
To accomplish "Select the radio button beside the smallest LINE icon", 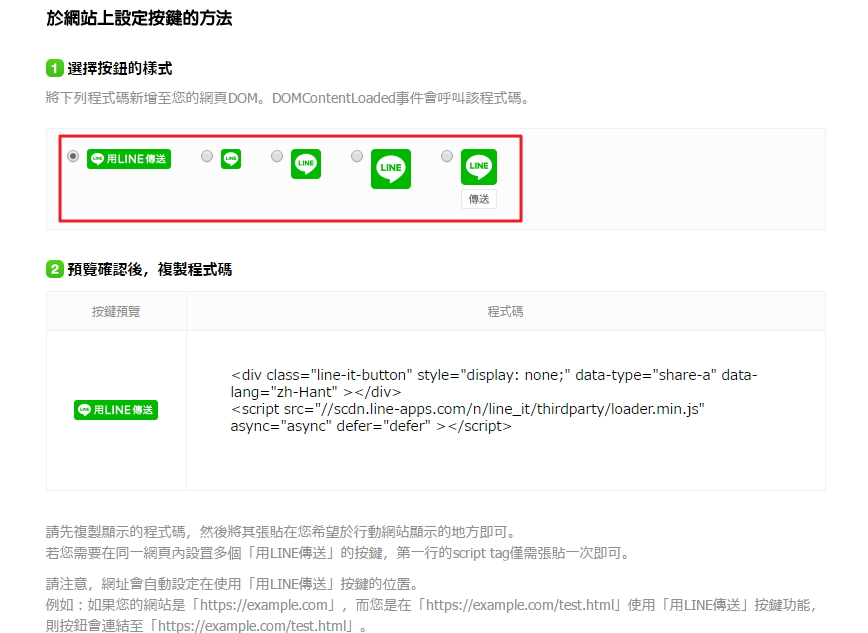I will [207, 156].
